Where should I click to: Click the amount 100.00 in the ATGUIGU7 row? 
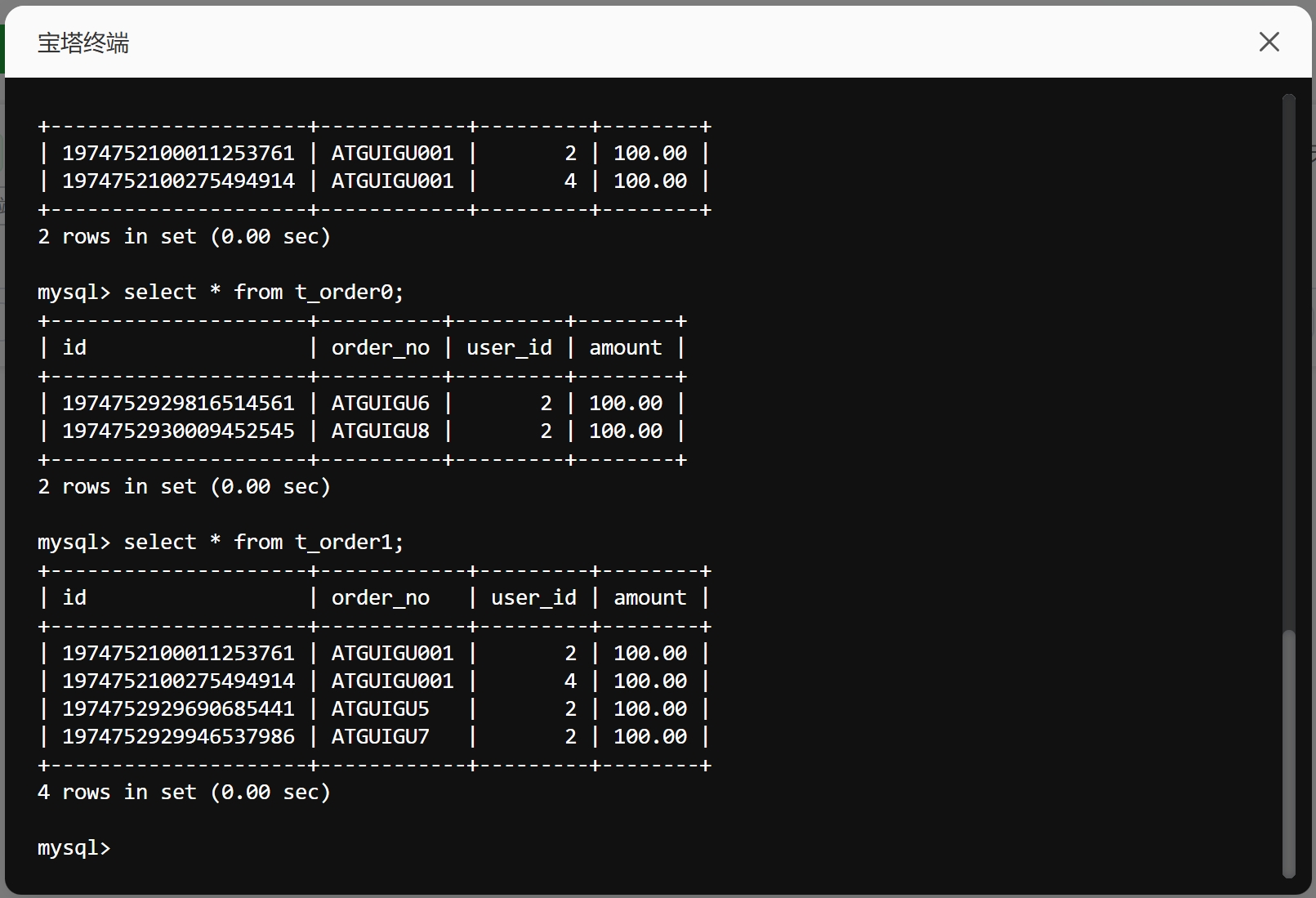[x=649, y=737]
